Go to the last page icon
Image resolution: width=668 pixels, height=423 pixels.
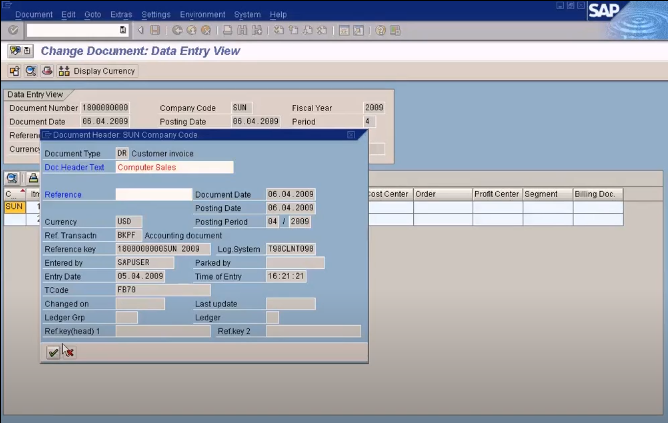pos(322,30)
